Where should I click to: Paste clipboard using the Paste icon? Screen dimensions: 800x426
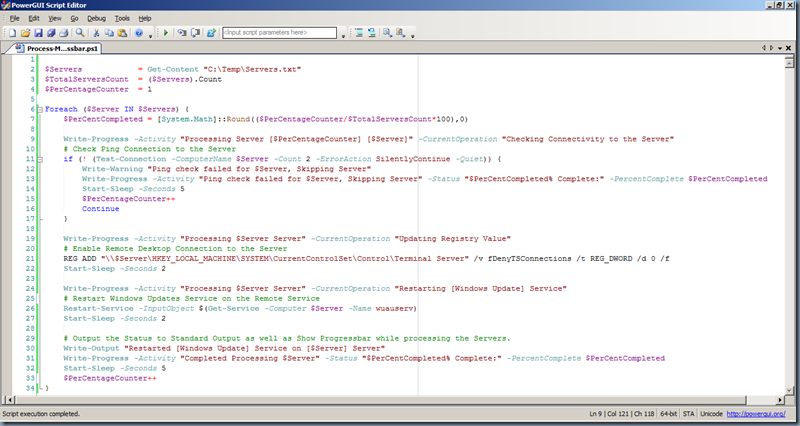[122, 33]
